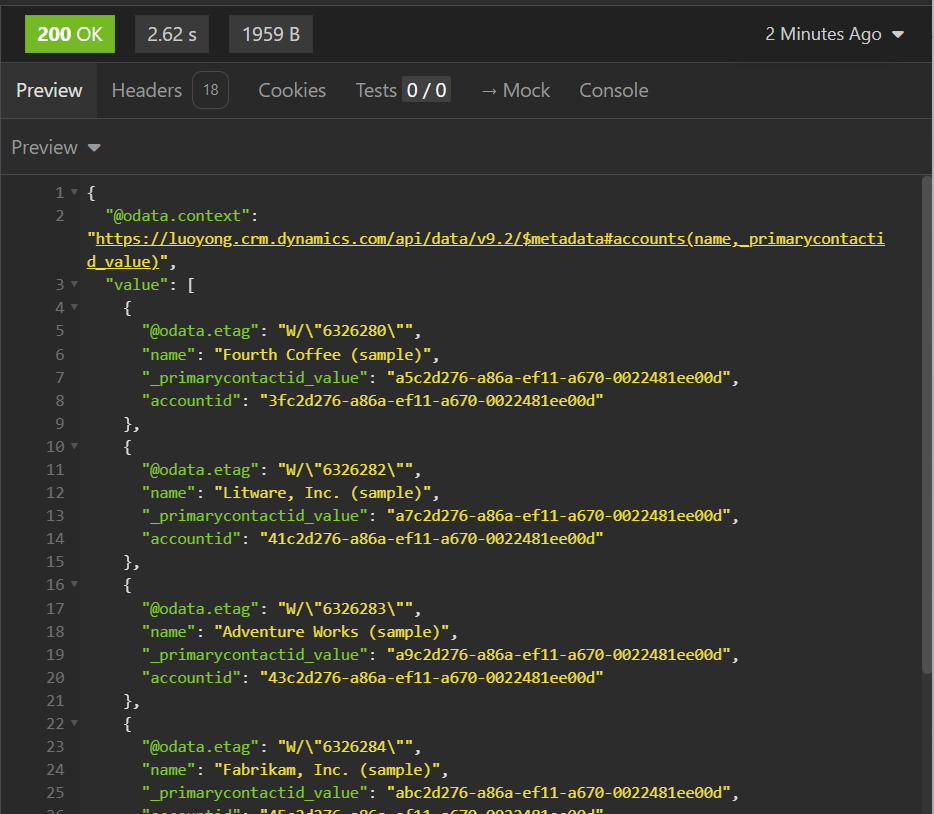Click the etag value W/"6326284"
This screenshot has width=934, height=814.
[345, 747]
